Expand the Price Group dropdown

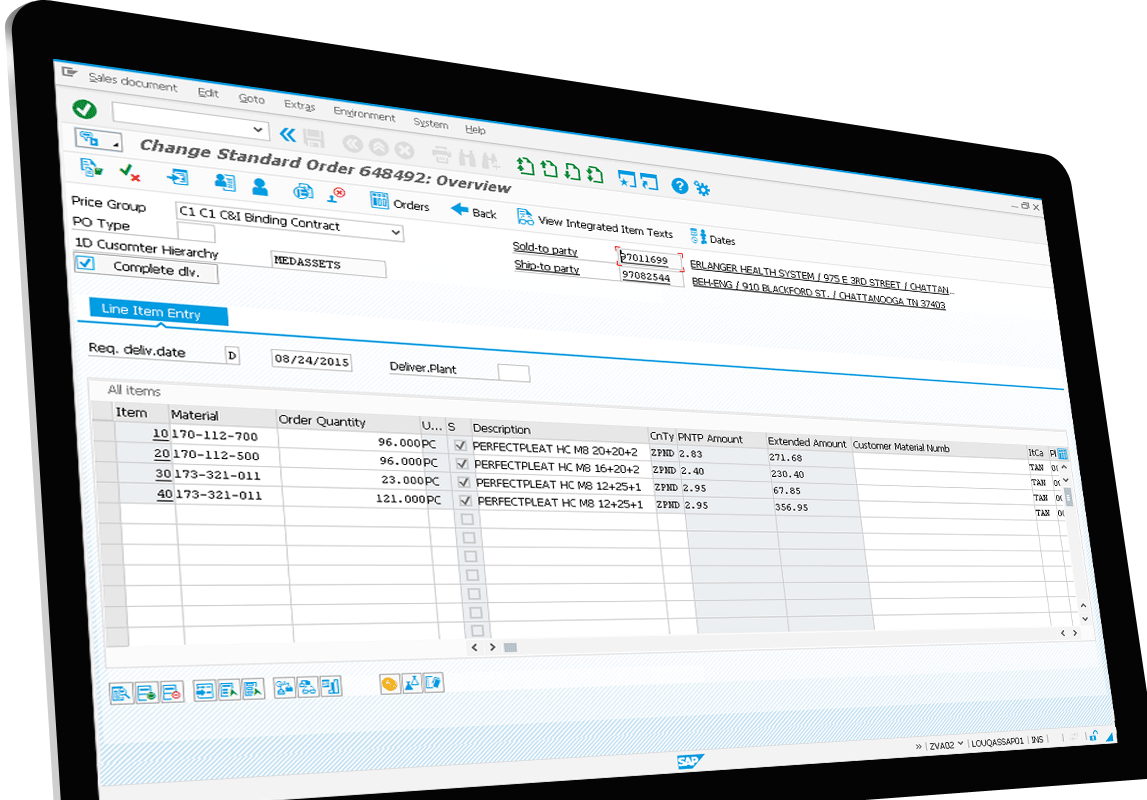tap(396, 233)
